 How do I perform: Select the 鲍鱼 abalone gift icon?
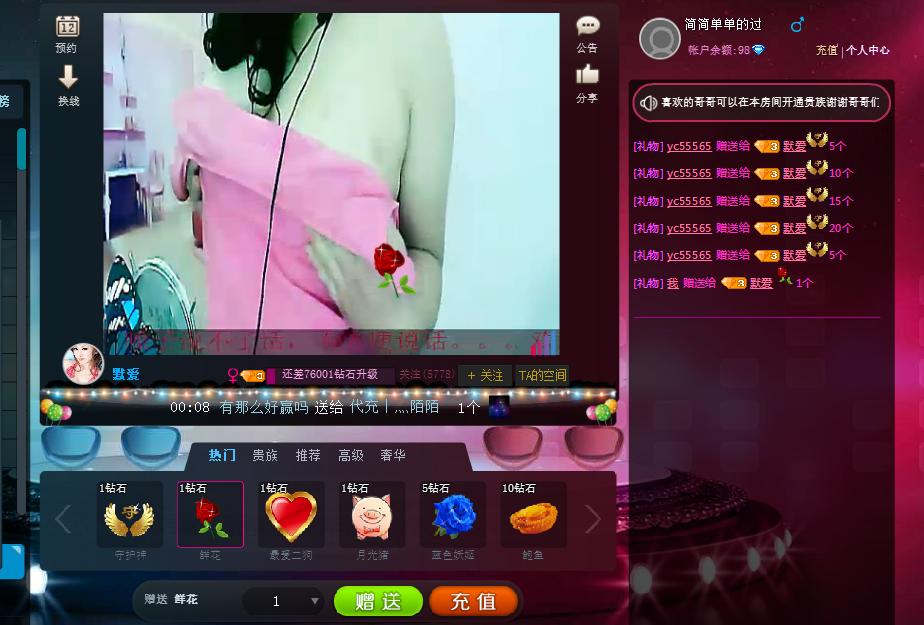[532, 515]
